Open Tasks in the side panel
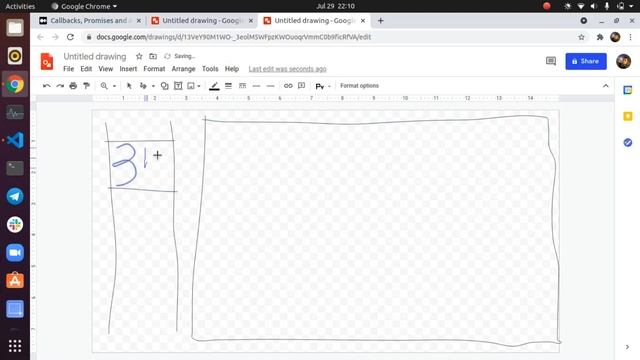The height and width of the screenshot is (360, 640). point(627,142)
